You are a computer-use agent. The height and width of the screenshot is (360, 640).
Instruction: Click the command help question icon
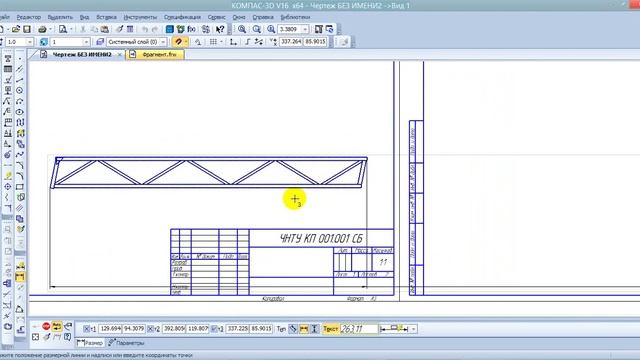coord(68,337)
